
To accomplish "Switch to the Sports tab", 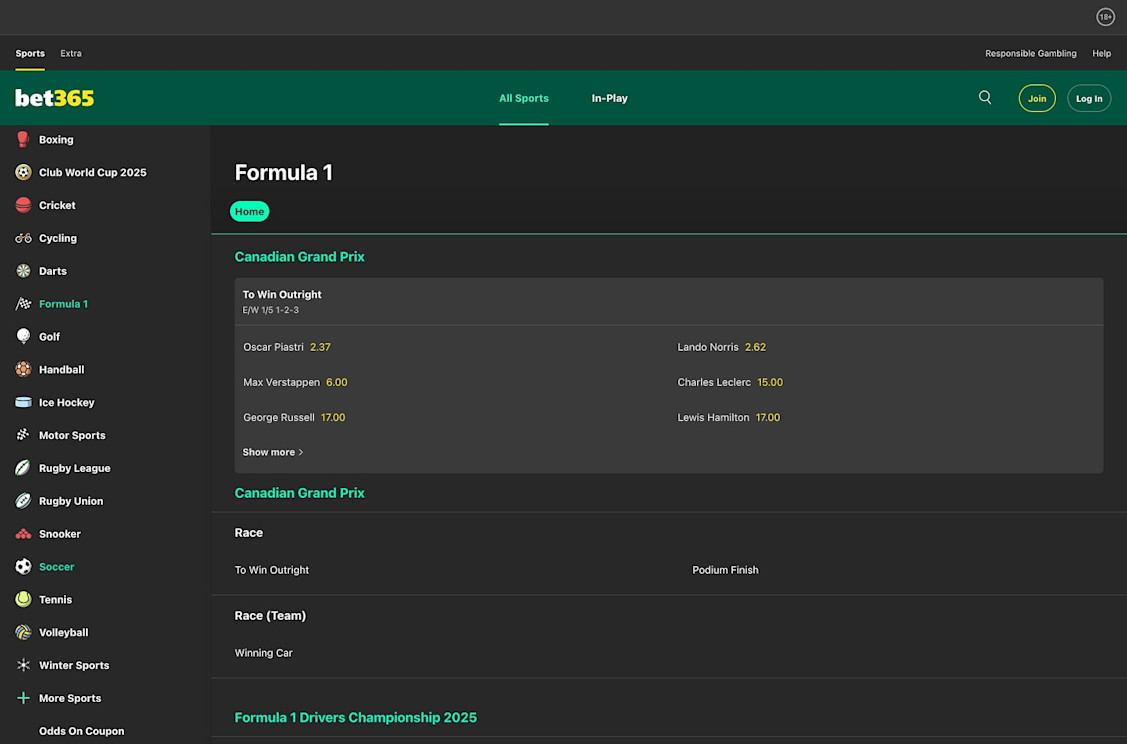I will (30, 53).
